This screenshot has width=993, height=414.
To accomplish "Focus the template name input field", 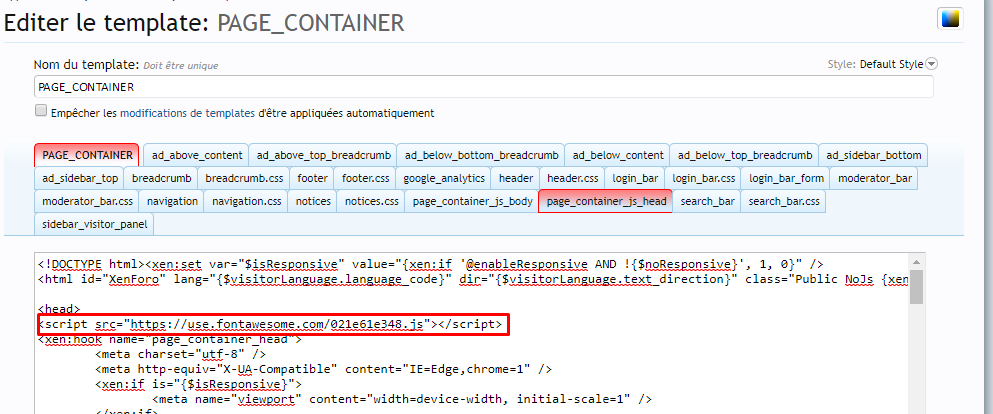I will pyautogui.click(x=483, y=87).
